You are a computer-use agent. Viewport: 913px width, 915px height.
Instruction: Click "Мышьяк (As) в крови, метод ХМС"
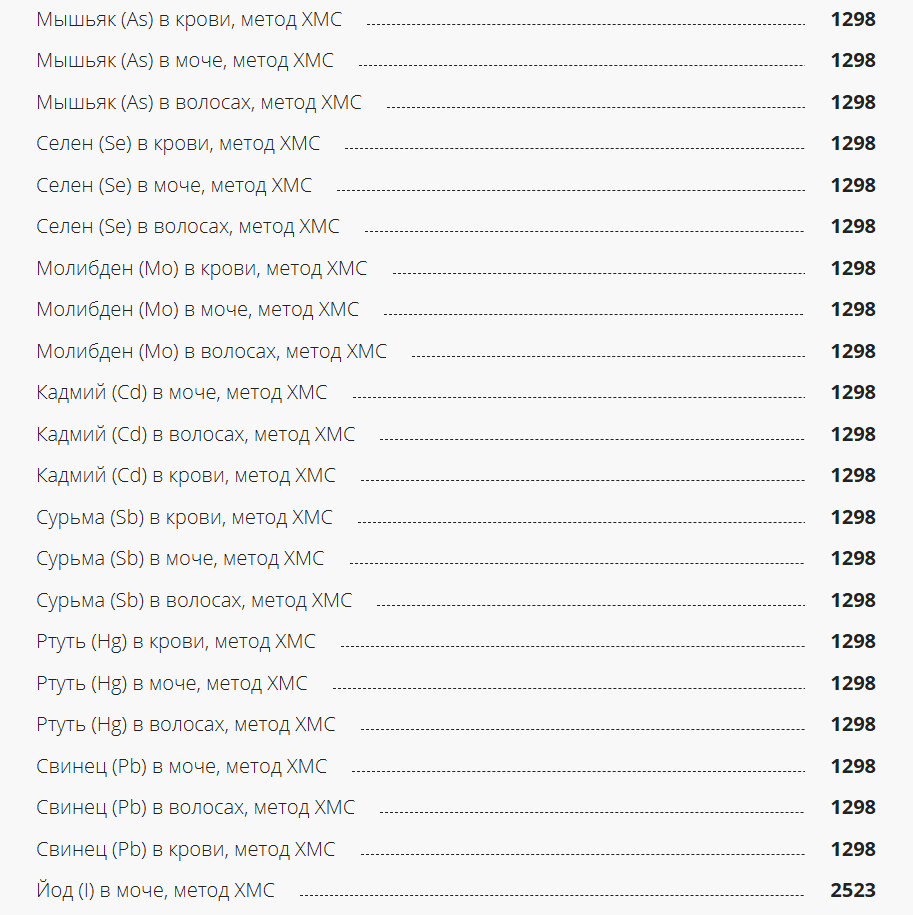click(195, 19)
